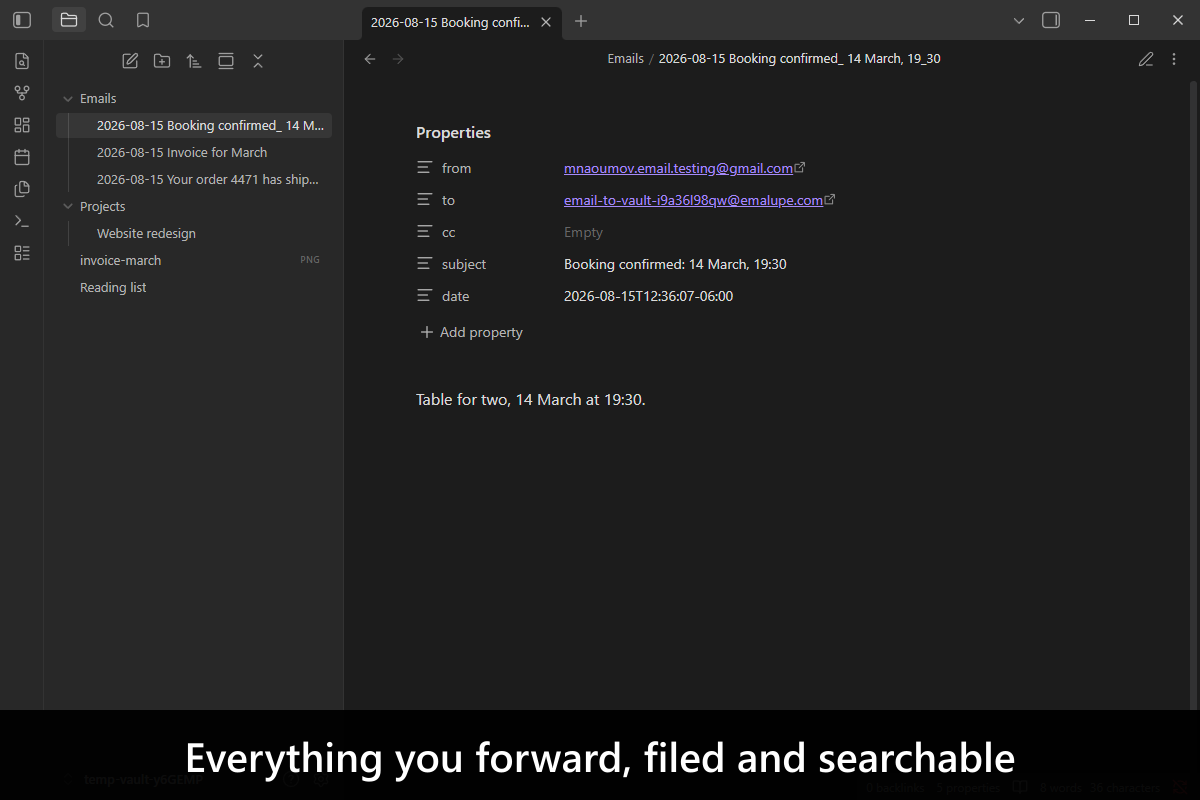
Task: Open graph view from ribbon
Action: [22, 93]
